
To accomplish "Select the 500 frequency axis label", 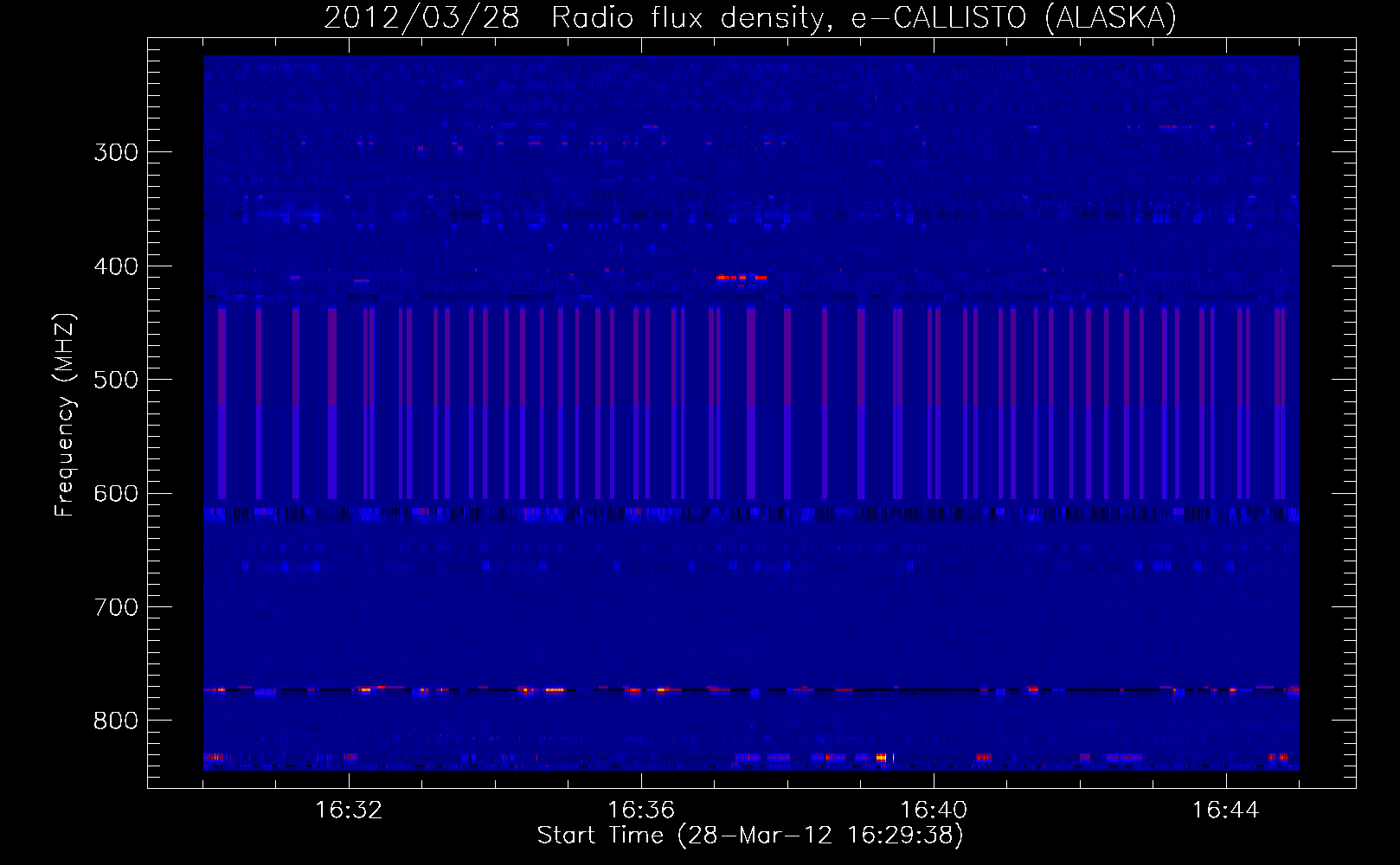I will click(x=116, y=380).
